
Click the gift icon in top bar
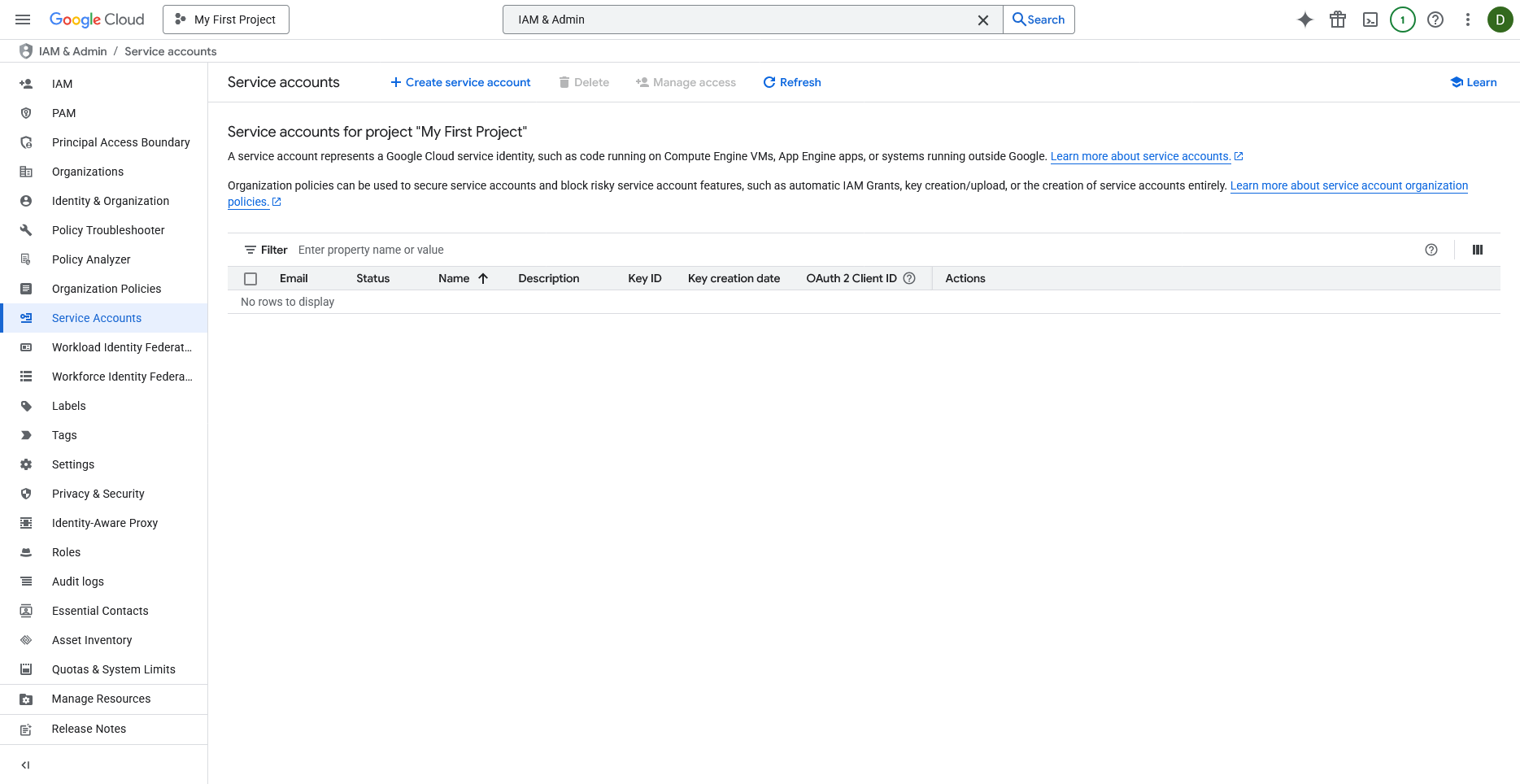(1338, 20)
